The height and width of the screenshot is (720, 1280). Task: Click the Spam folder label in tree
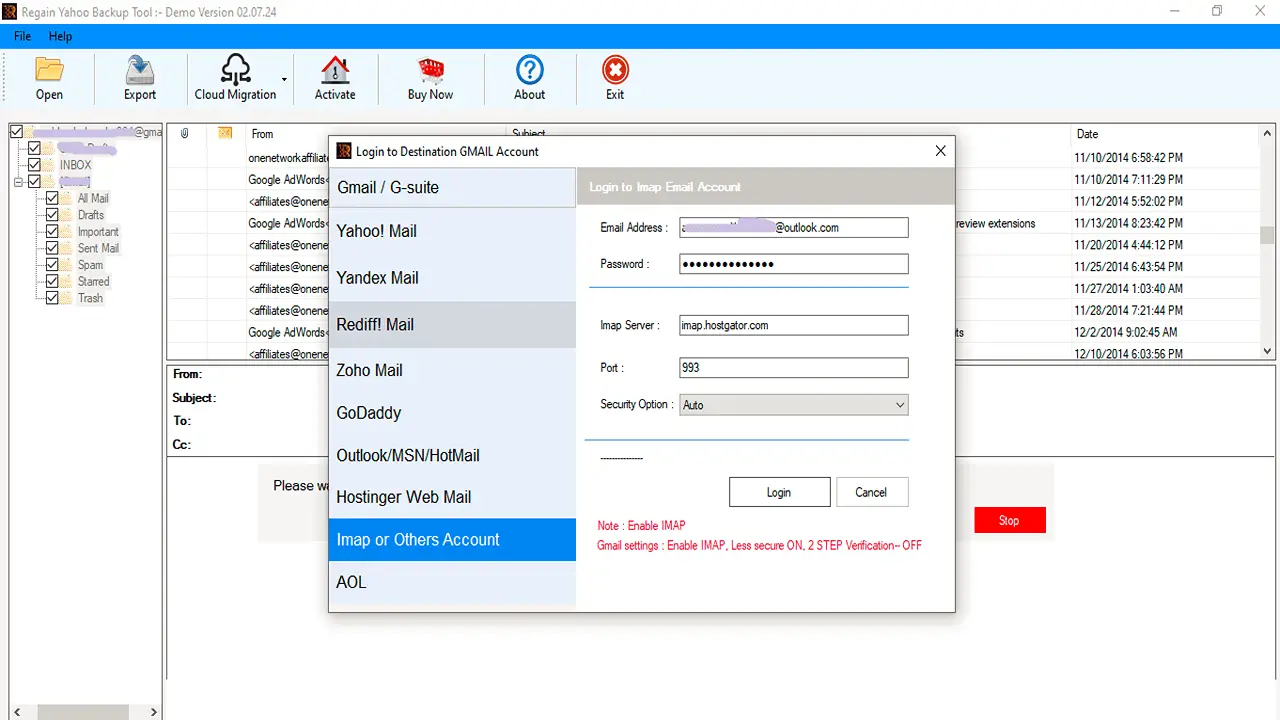pyautogui.click(x=91, y=265)
